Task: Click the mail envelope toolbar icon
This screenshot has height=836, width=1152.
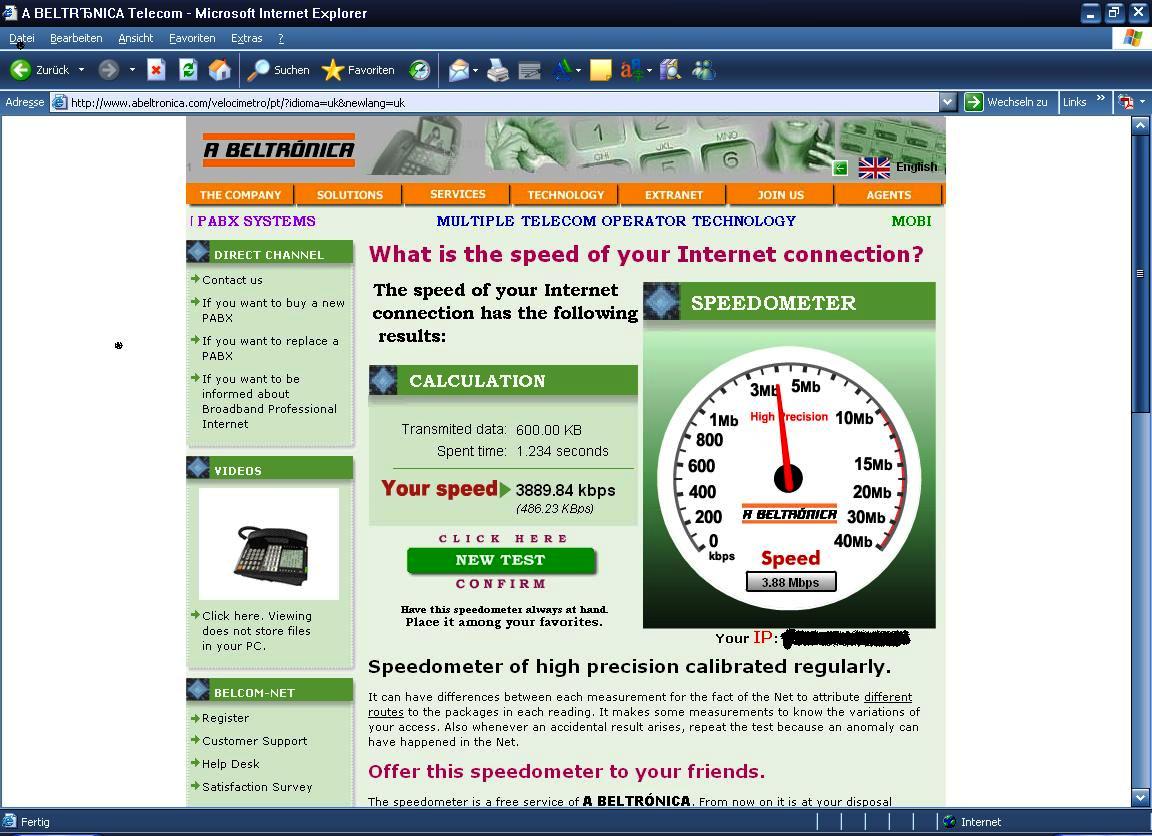Action: click(458, 70)
